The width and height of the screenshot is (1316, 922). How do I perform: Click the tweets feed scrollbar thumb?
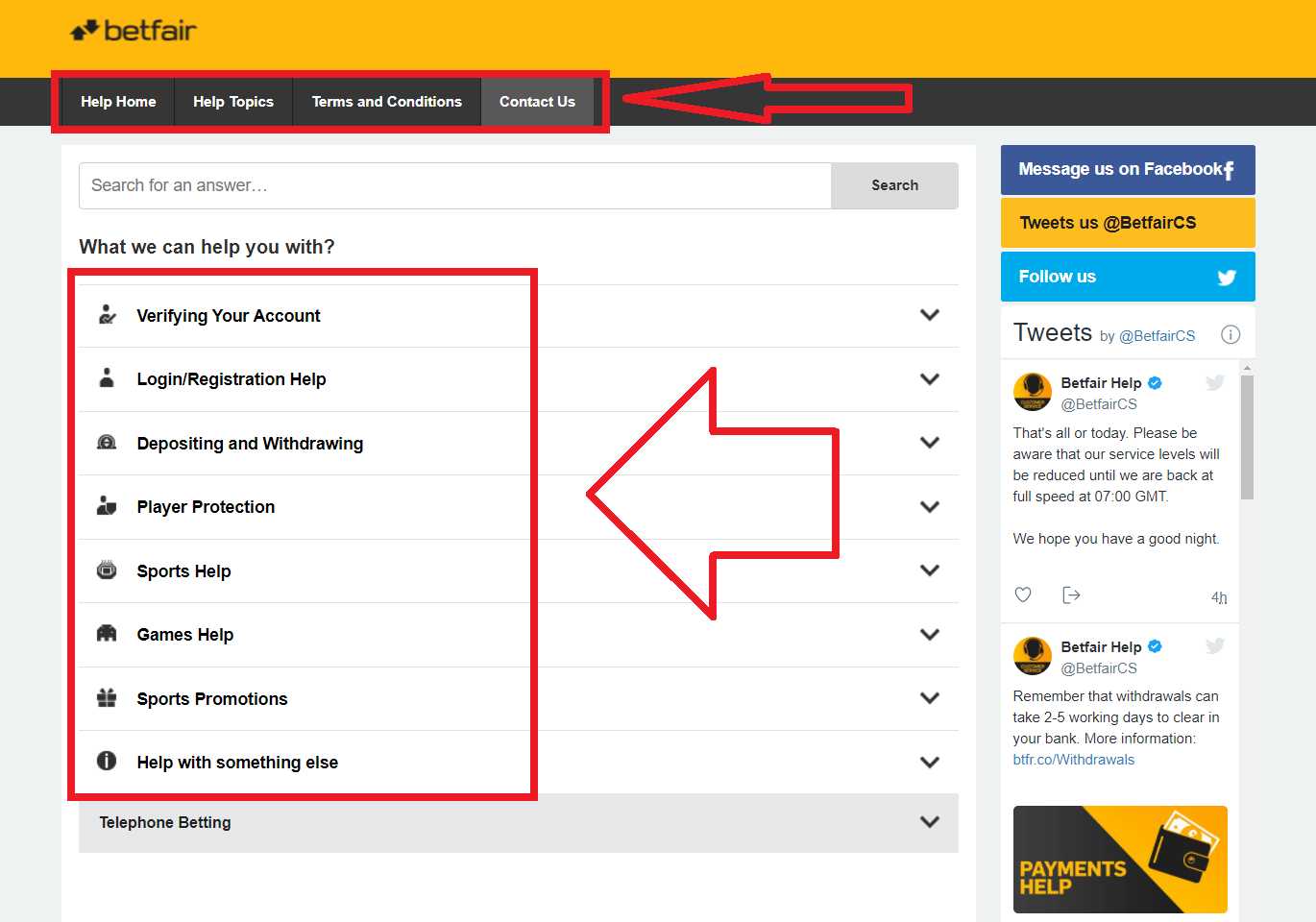pyautogui.click(x=1247, y=437)
